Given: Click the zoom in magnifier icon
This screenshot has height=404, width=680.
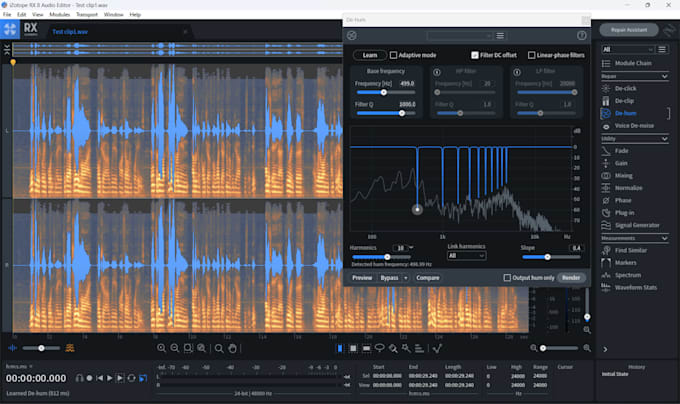Looking at the screenshot, I should pos(161,348).
